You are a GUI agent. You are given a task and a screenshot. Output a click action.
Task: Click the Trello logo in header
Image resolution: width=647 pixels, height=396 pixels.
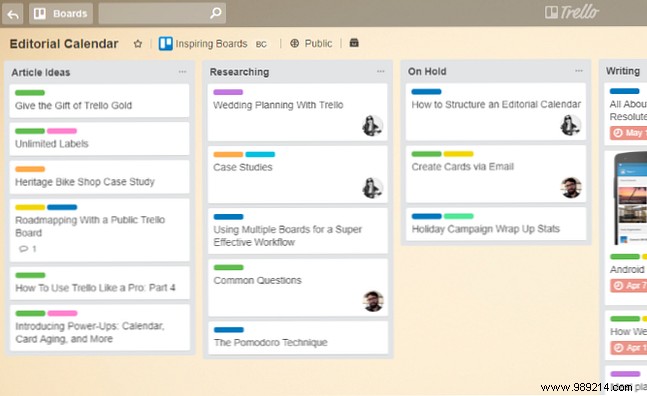tap(571, 12)
